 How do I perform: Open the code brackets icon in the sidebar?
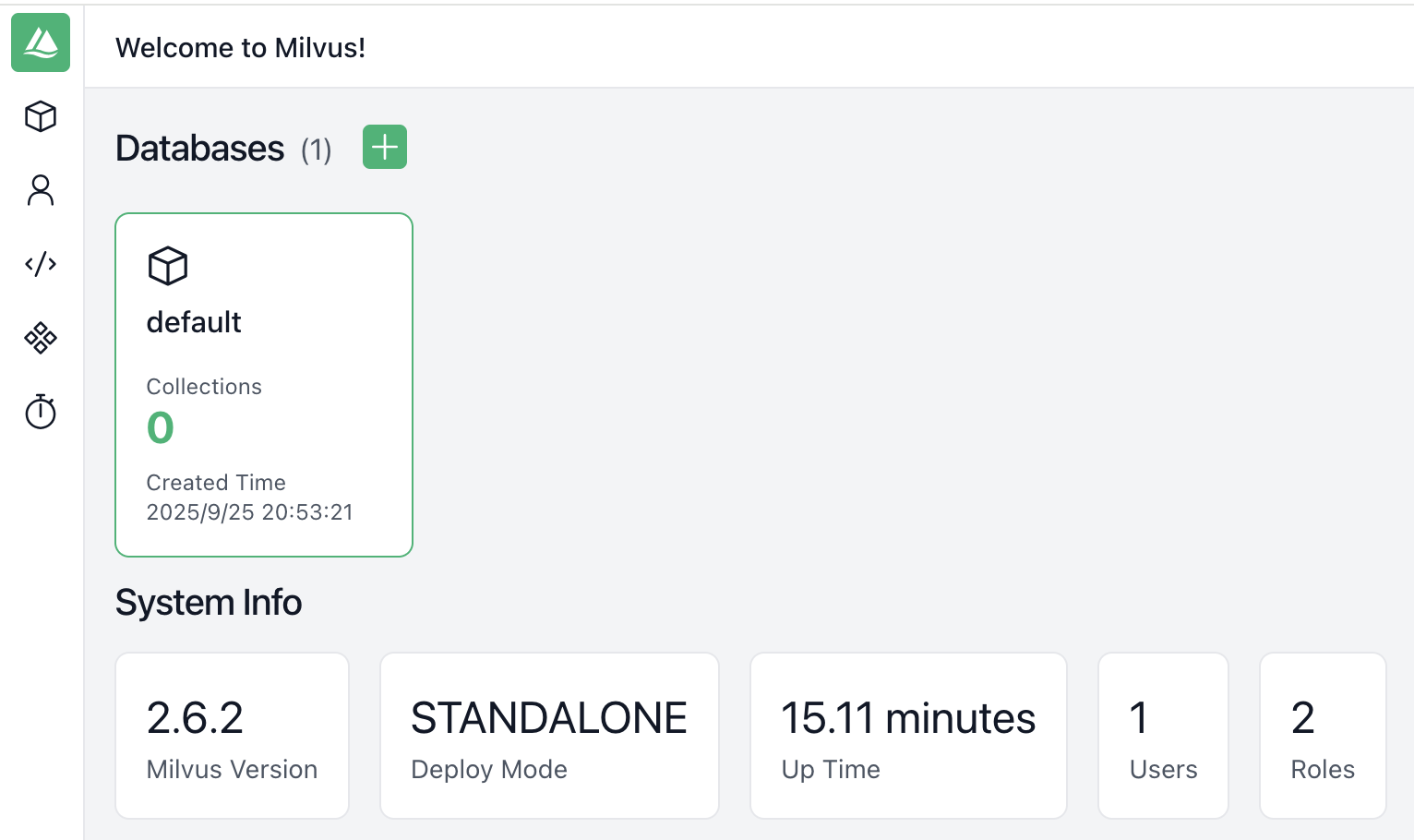(41, 264)
